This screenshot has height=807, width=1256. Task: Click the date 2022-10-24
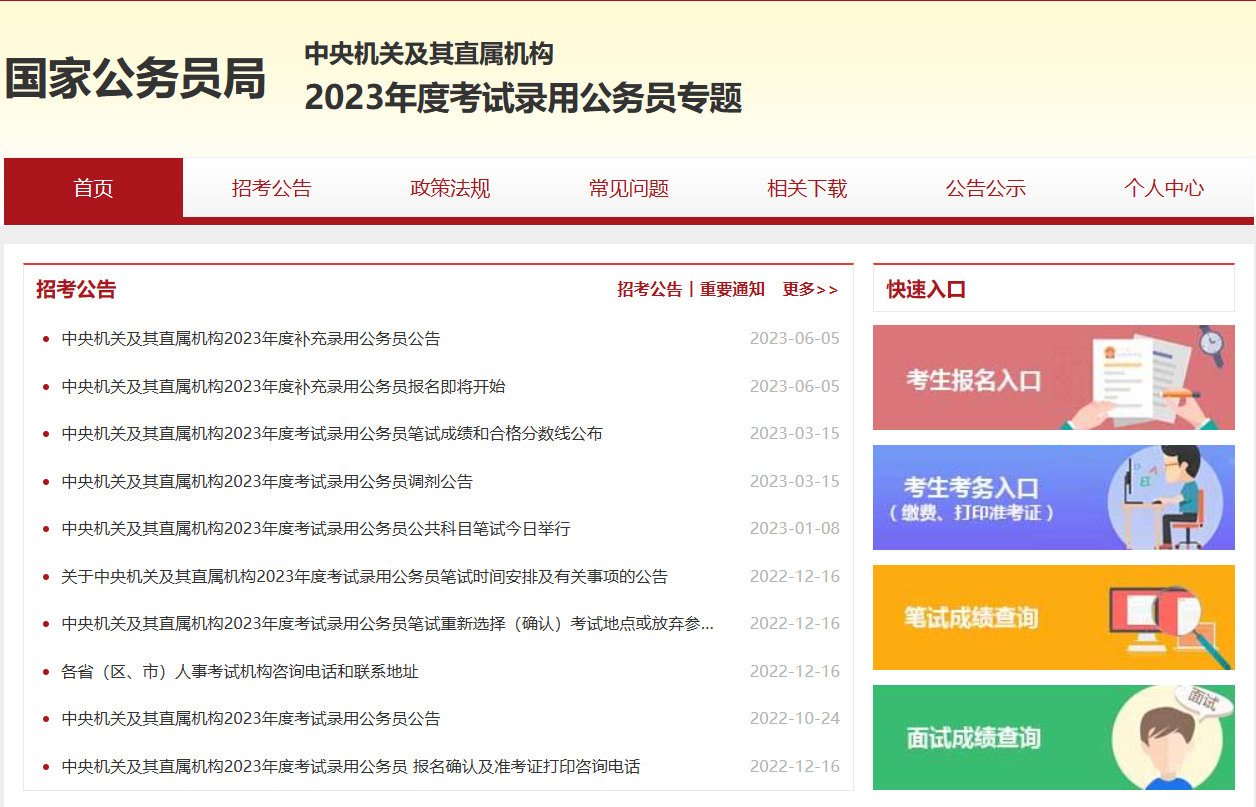[x=795, y=718]
